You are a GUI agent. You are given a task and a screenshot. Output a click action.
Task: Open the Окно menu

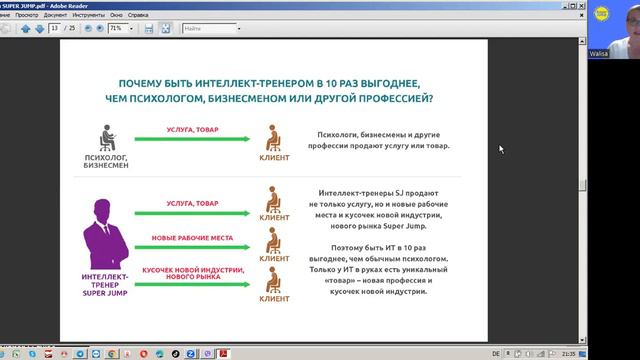[x=116, y=15]
